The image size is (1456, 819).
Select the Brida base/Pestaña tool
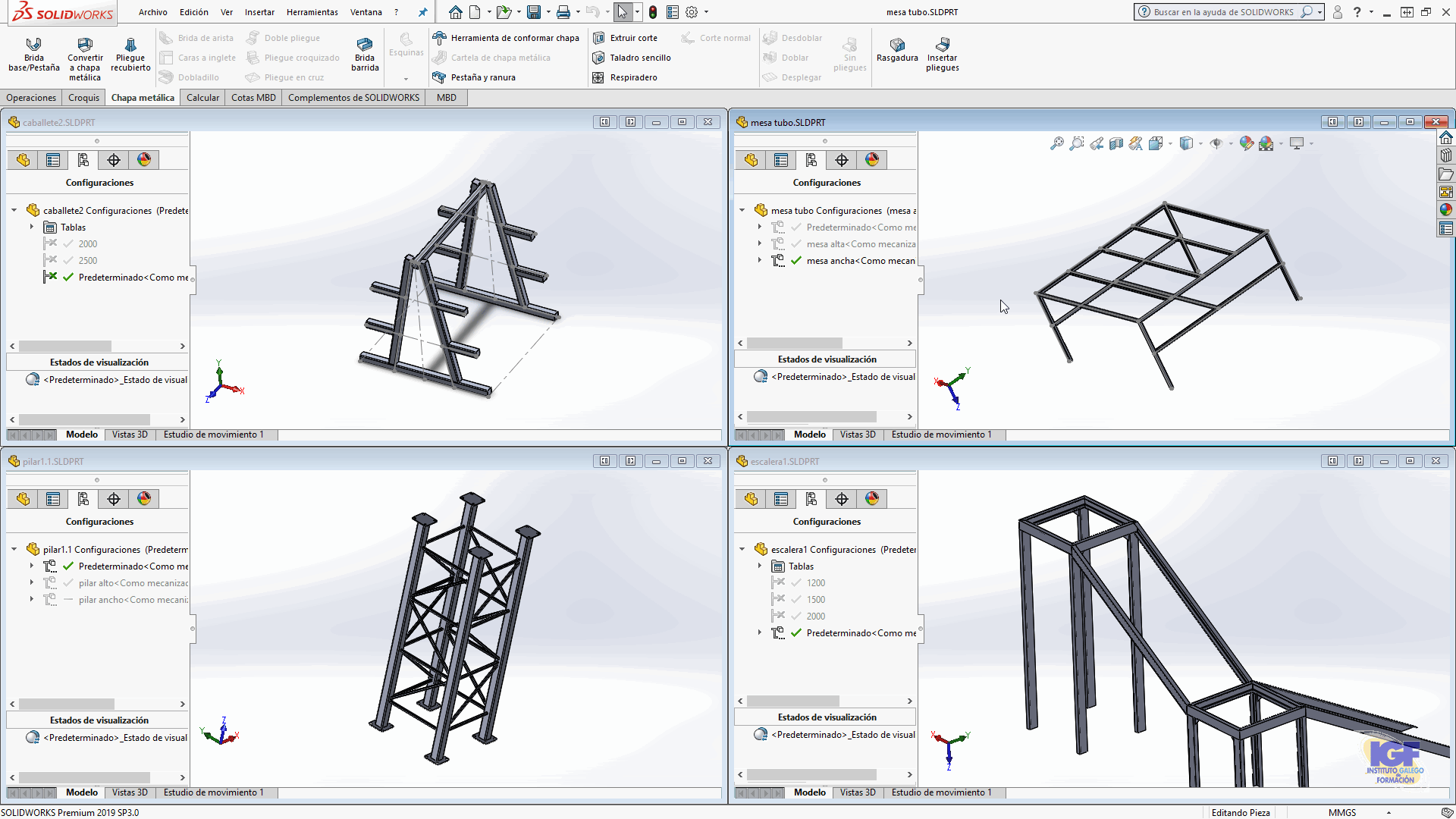pos(33,53)
